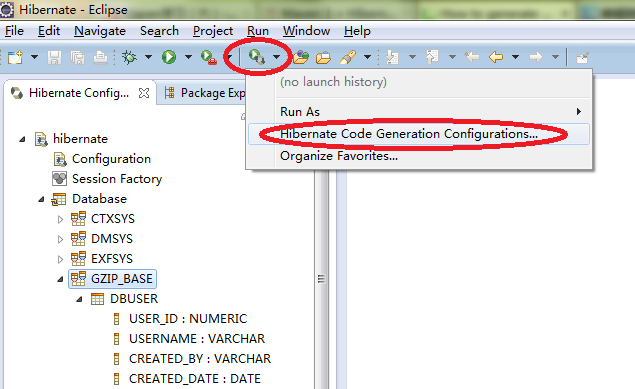Select Organize Favorites menu entry
This screenshot has height=389, width=635.
[419, 156]
